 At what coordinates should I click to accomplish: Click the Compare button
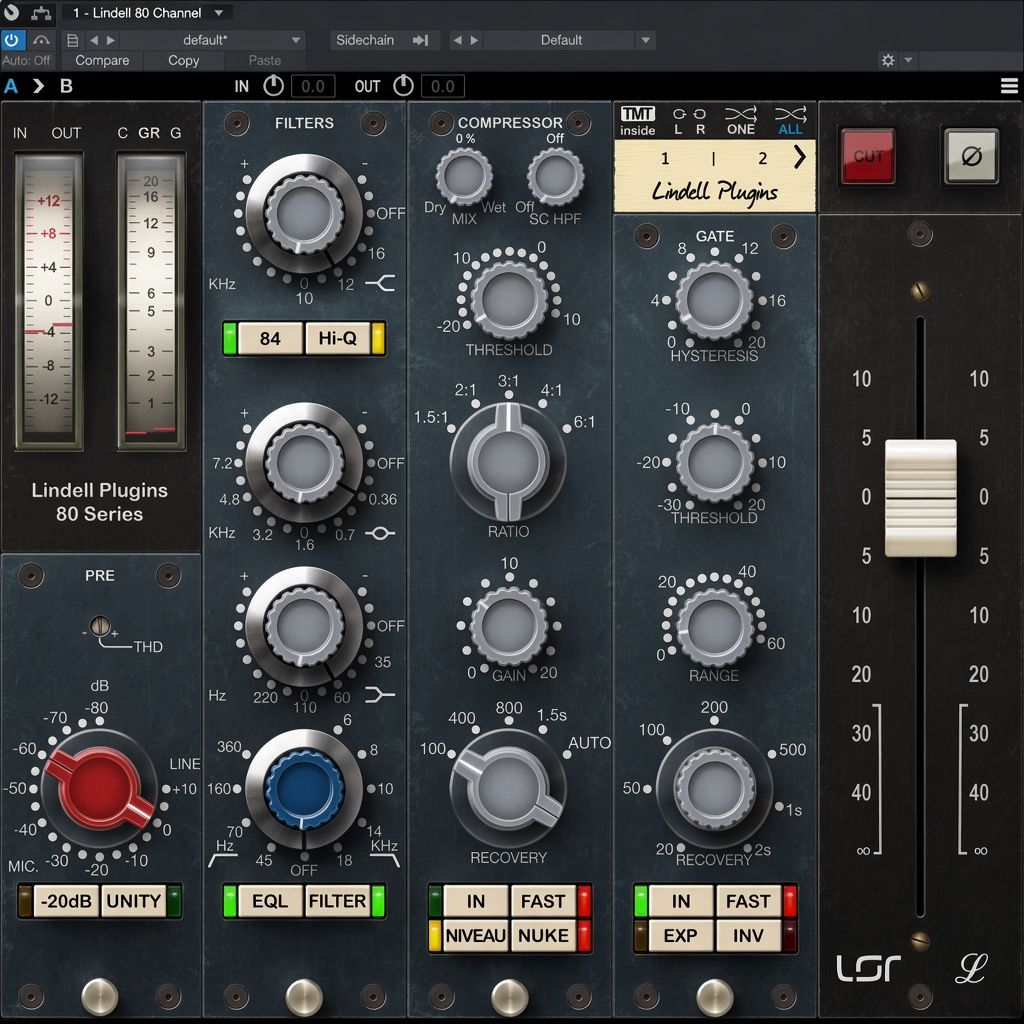tap(102, 61)
